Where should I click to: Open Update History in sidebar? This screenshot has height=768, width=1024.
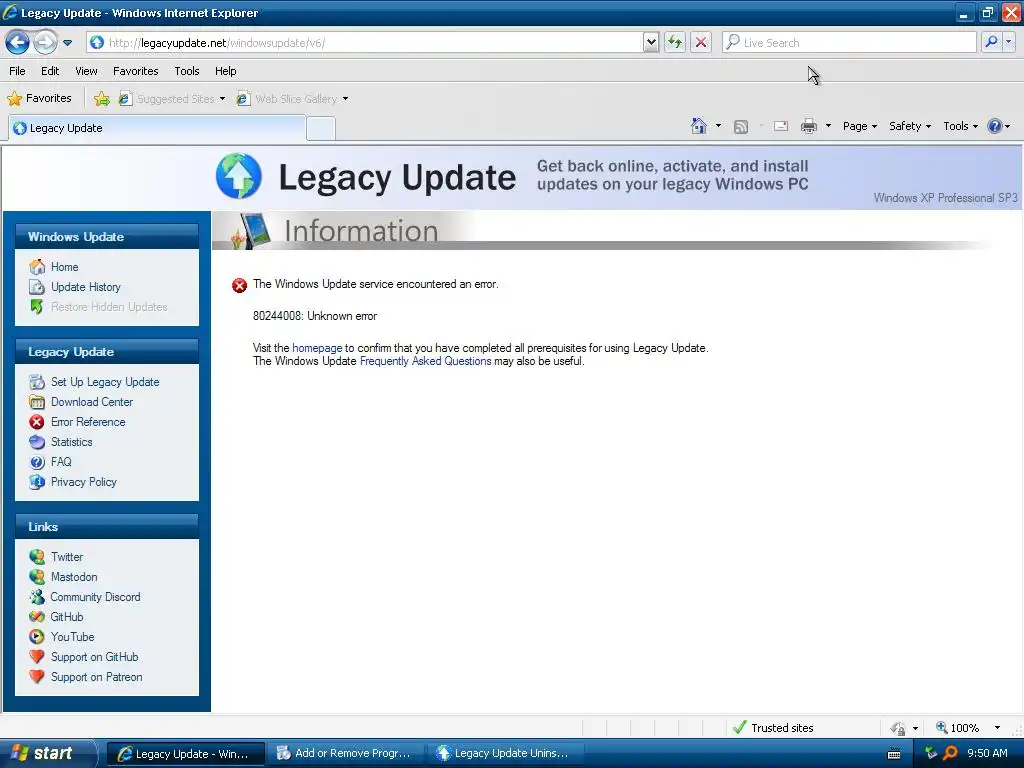(x=86, y=287)
